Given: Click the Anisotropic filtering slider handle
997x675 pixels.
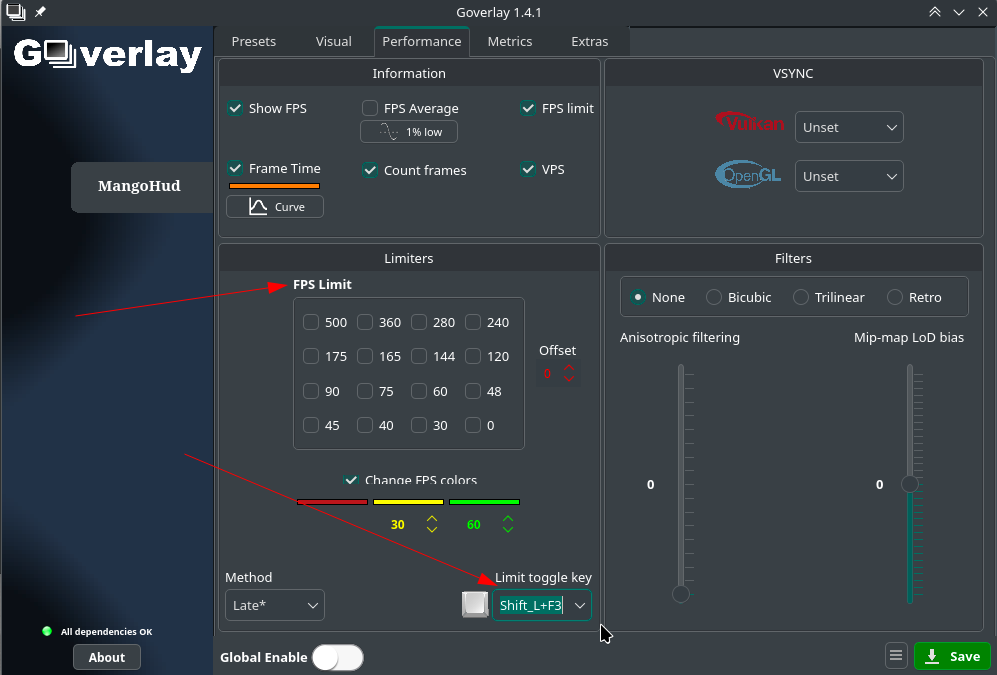Looking at the screenshot, I should pyautogui.click(x=680, y=594).
